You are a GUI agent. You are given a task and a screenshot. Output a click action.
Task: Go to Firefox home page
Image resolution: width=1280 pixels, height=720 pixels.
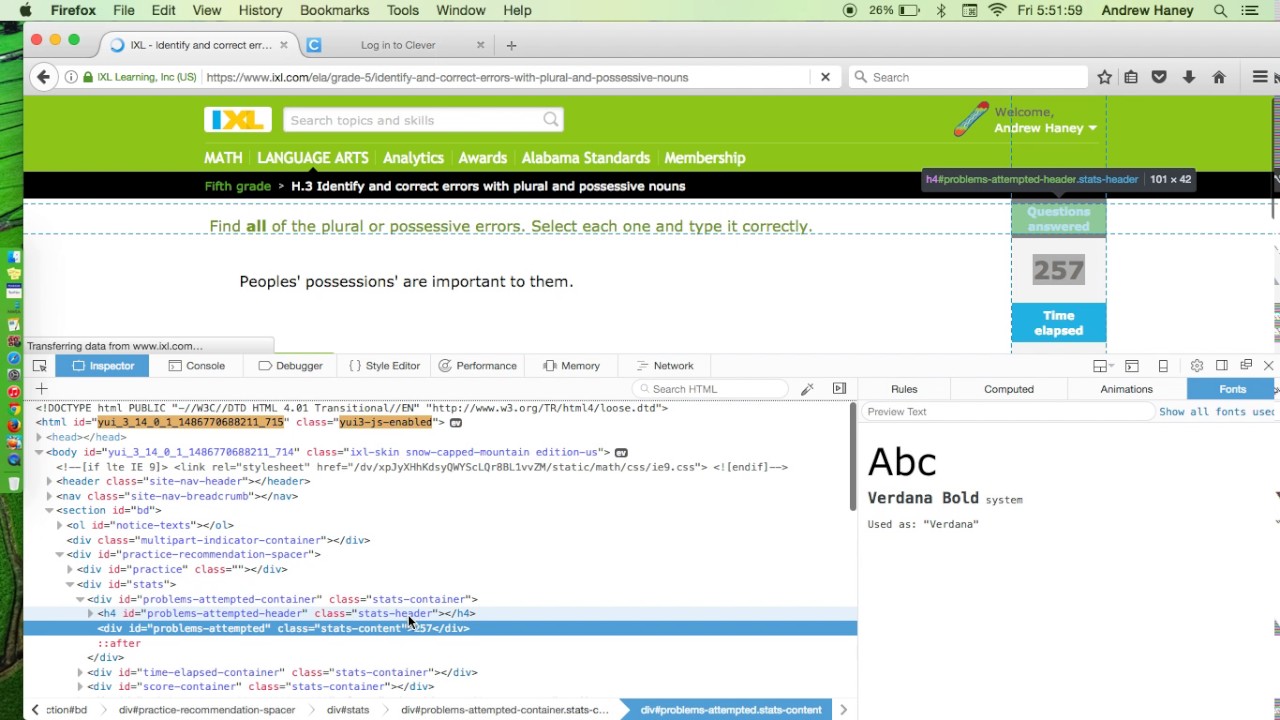point(1218,77)
